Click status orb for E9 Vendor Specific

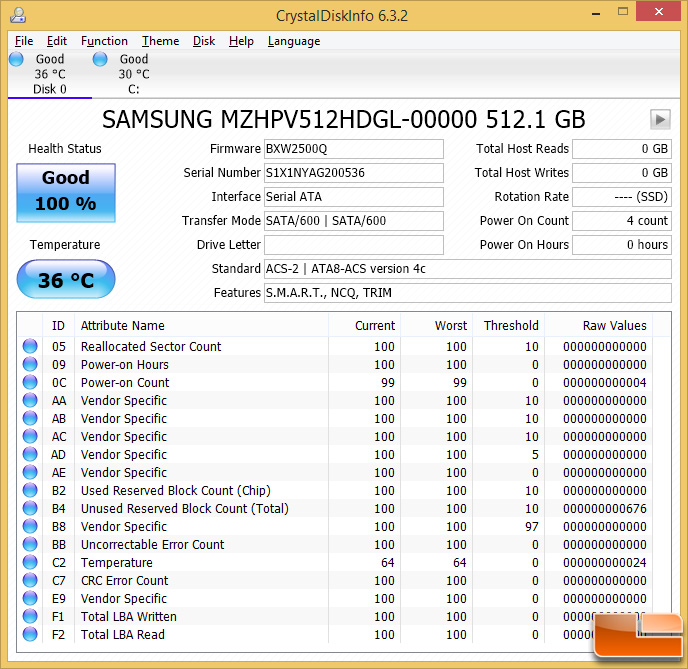pyautogui.click(x=30, y=598)
